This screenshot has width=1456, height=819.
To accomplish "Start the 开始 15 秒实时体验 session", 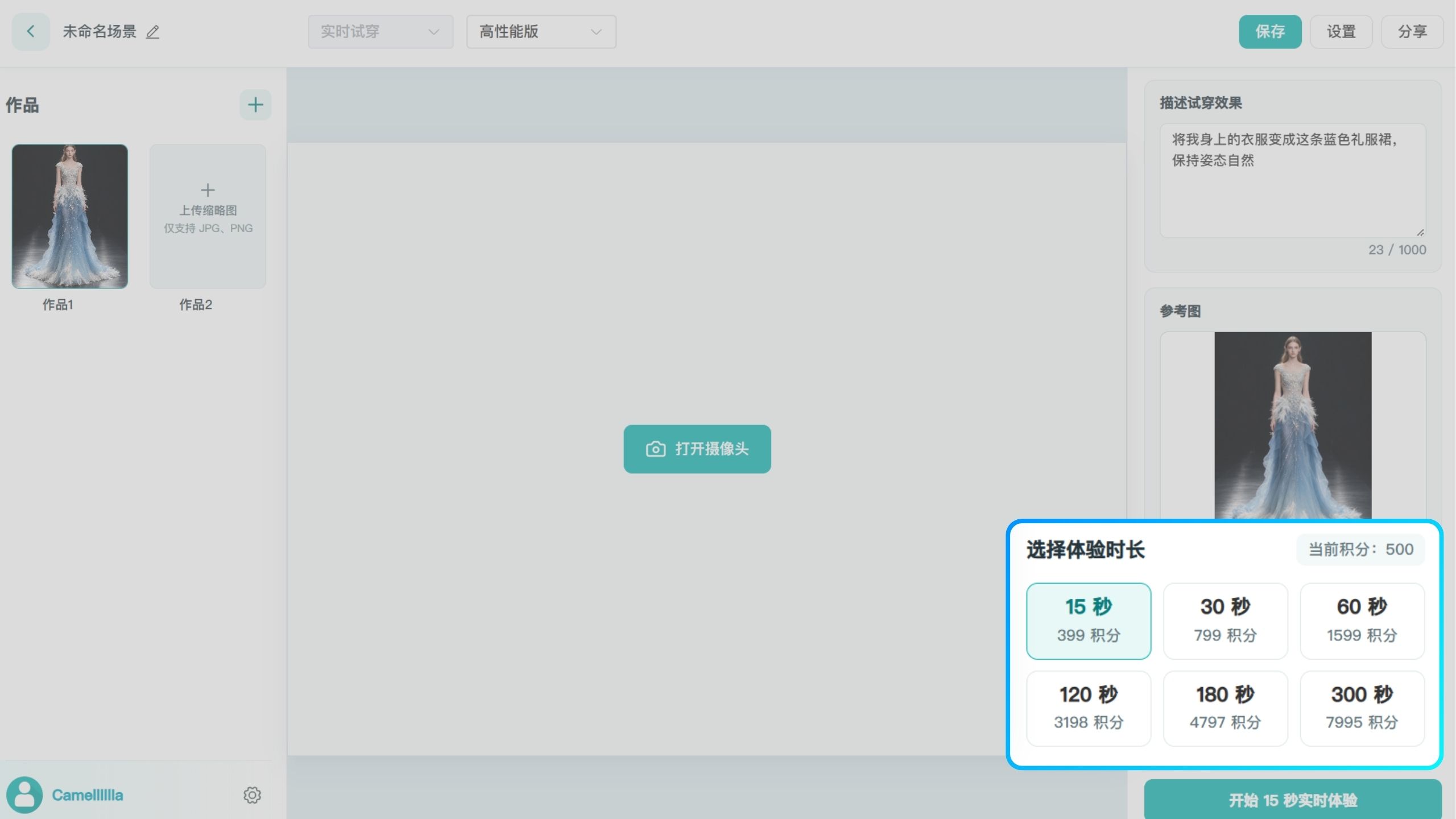I will tap(1293, 800).
